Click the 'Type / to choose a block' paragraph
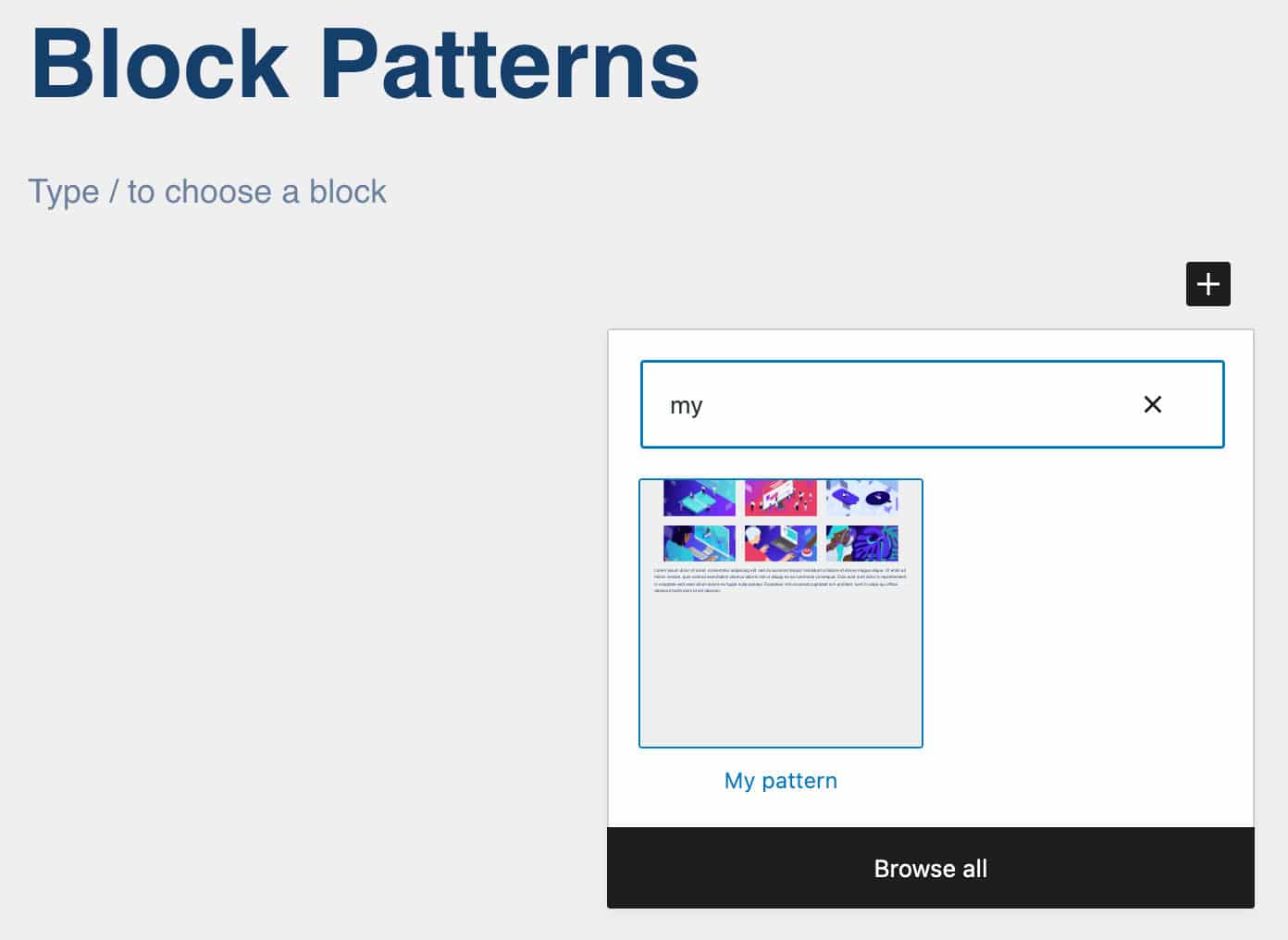 point(208,192)
